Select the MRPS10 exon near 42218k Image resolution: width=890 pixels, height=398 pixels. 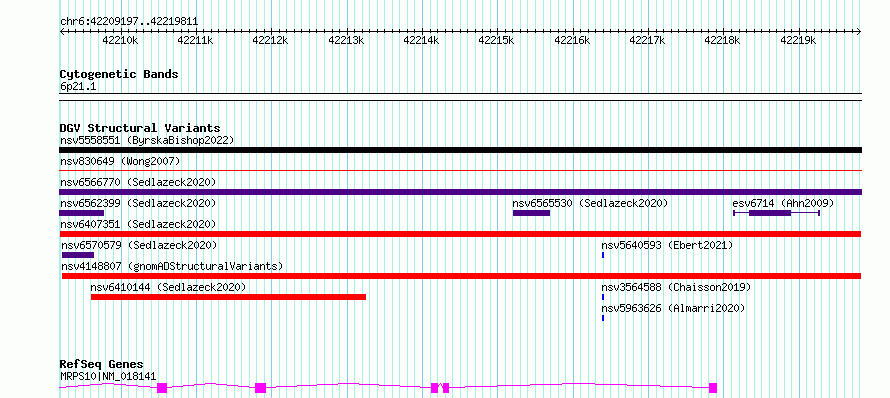click(713, 388)
